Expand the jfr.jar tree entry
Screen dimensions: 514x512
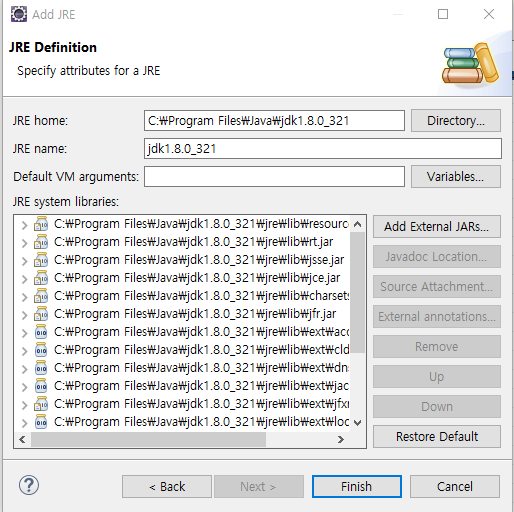(24, 315)
